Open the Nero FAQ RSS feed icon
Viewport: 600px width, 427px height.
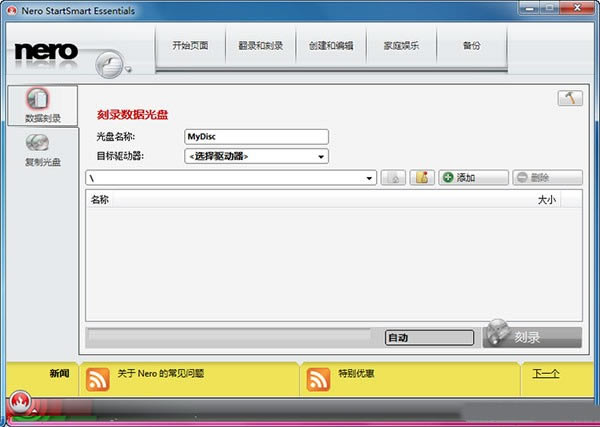pyautogui.click(x=98, y=379)
